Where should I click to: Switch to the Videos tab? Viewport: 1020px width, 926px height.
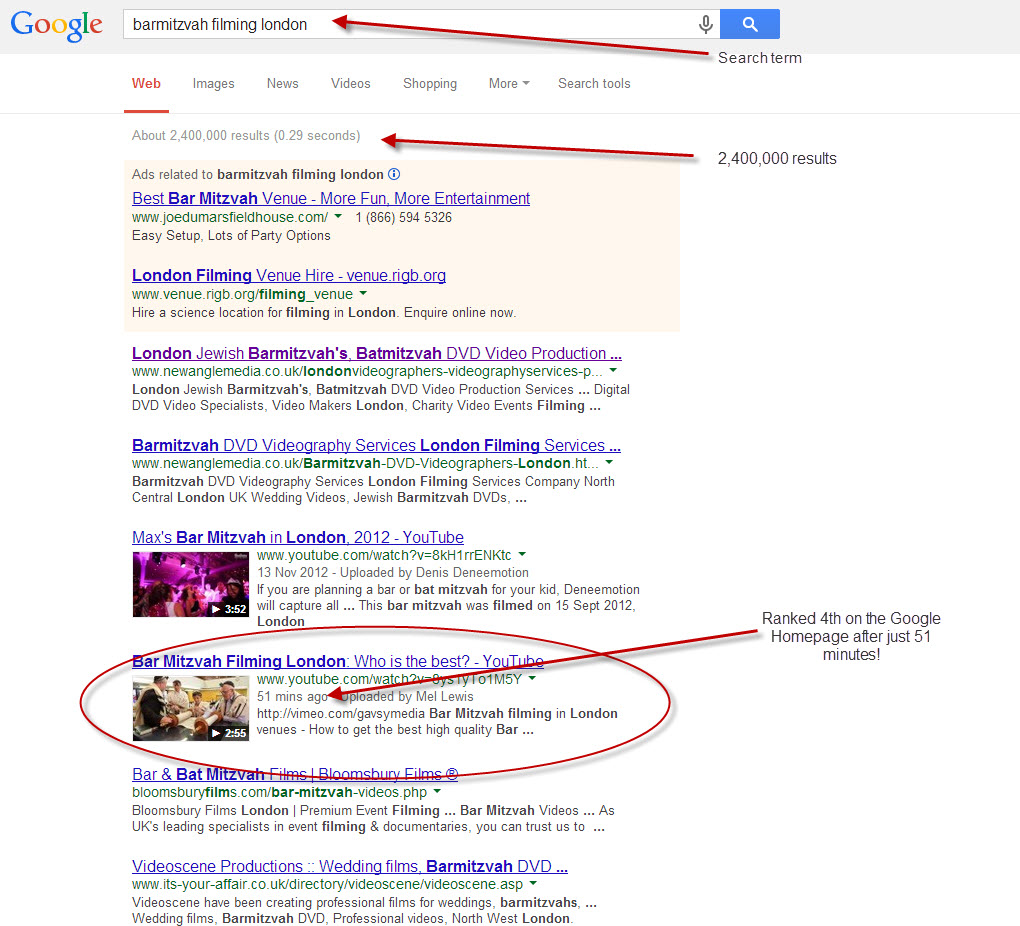coord(351,83)
